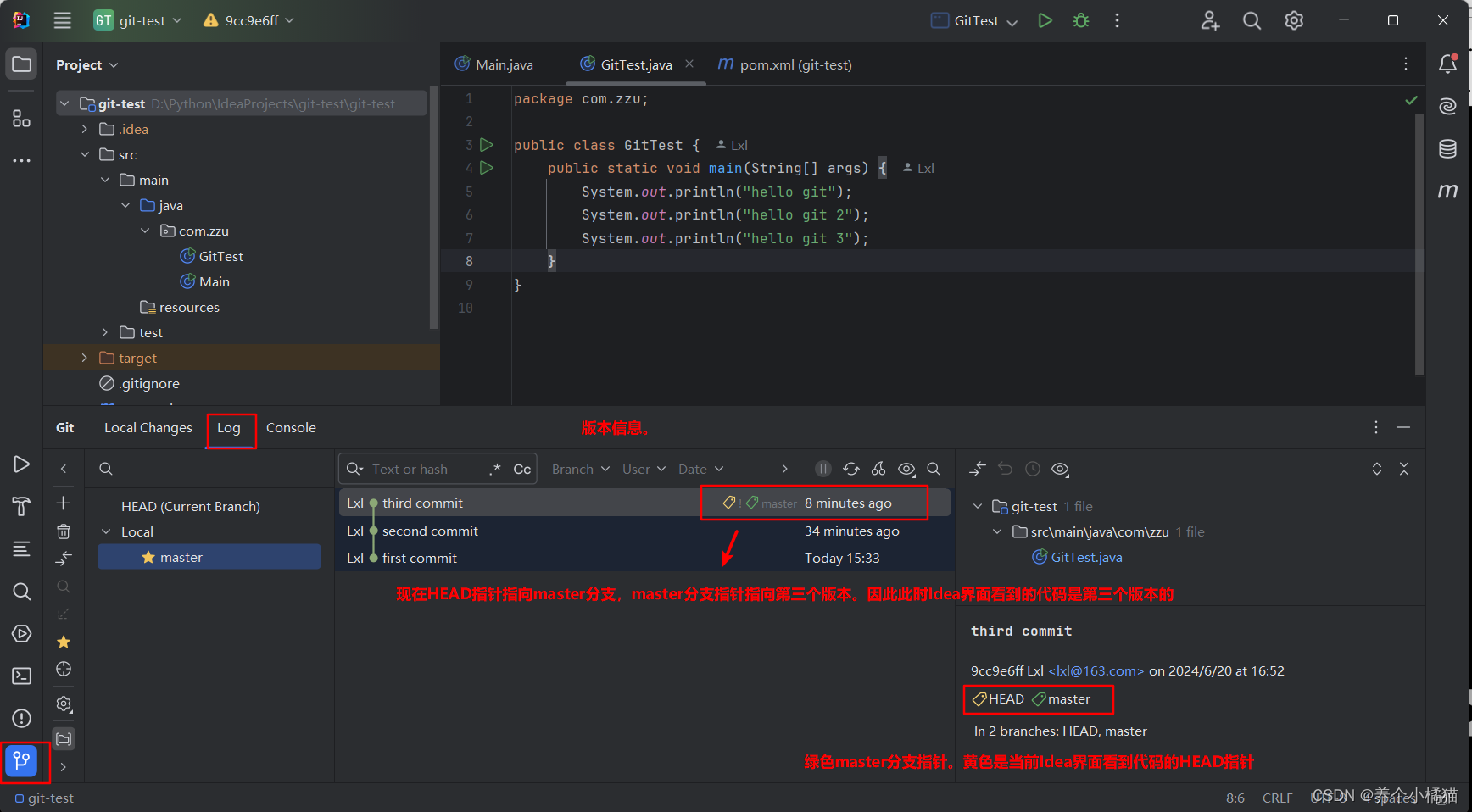Select the first commit row
This screenshot has height=812, width=1472.
(644, 558)
